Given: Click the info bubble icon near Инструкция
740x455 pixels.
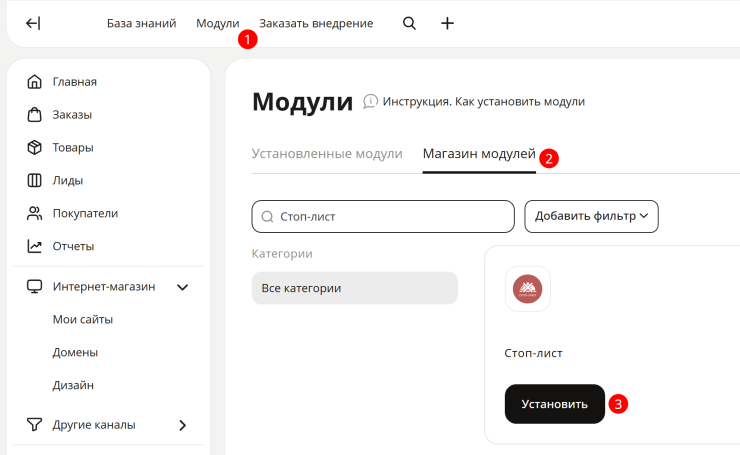Looking at the screenshot, I should (370, 101).
